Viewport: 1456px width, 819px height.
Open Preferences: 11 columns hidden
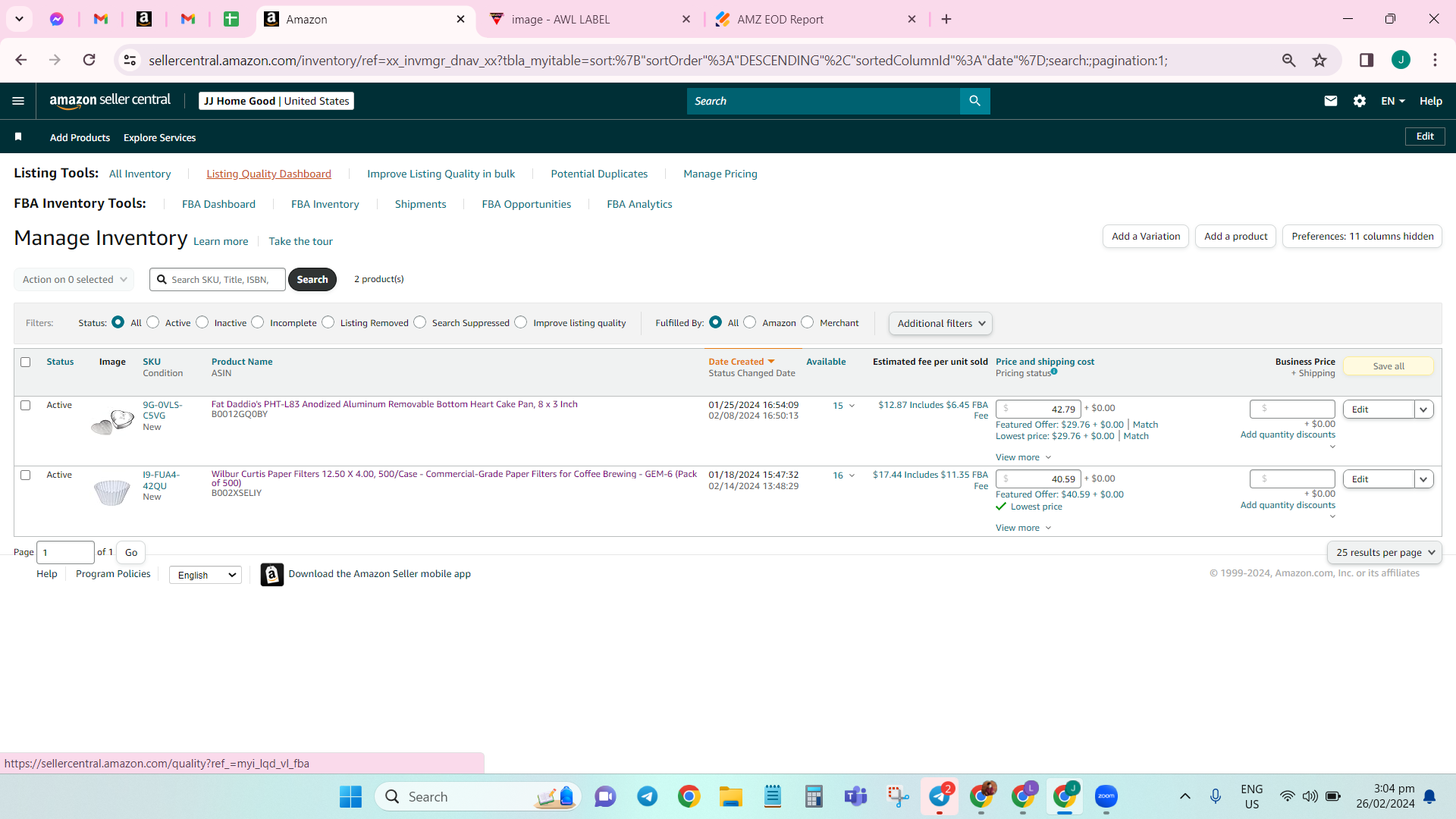click(1363, 237)
